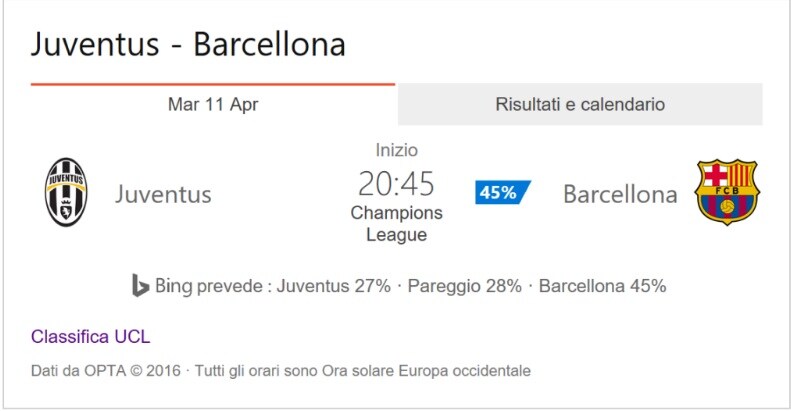Viewport: 791px width, 411px height.
Task: Click the FC Barcelona crest
Action: click(x=727, y=192)
